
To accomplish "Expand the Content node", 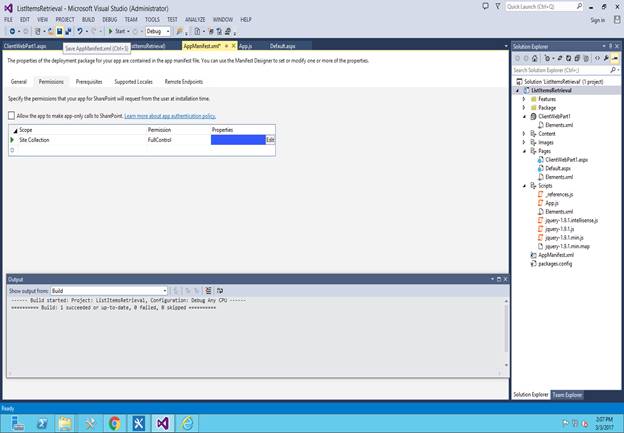I will point(524,134).
